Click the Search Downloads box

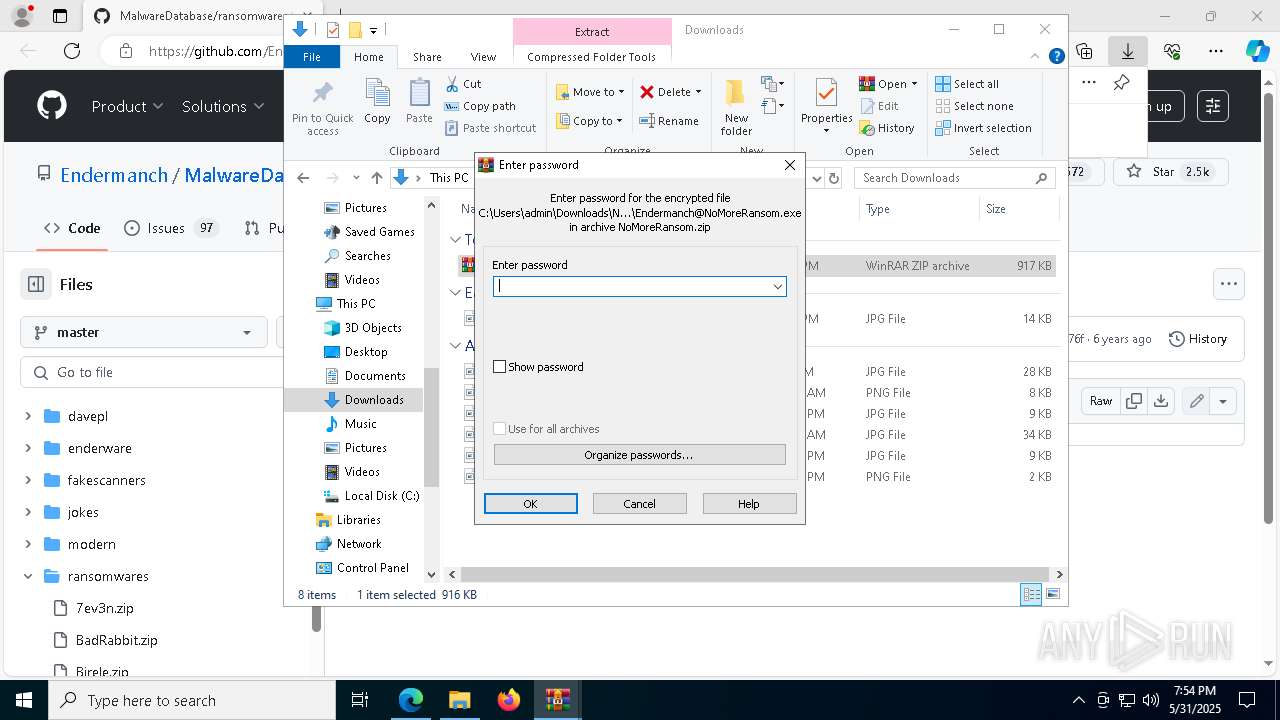click(955, 178)
